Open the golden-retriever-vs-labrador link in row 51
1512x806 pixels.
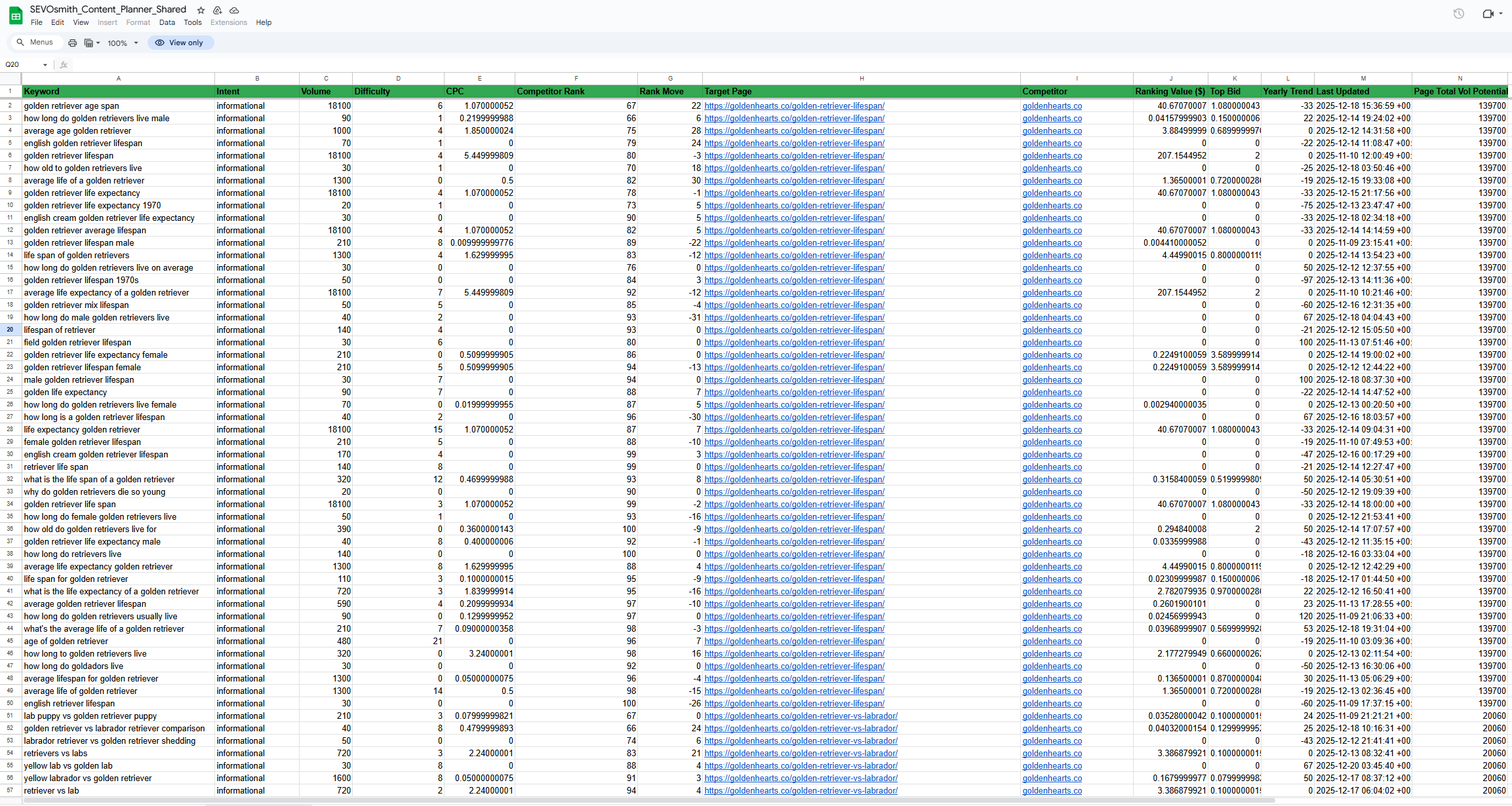[801, 716]
